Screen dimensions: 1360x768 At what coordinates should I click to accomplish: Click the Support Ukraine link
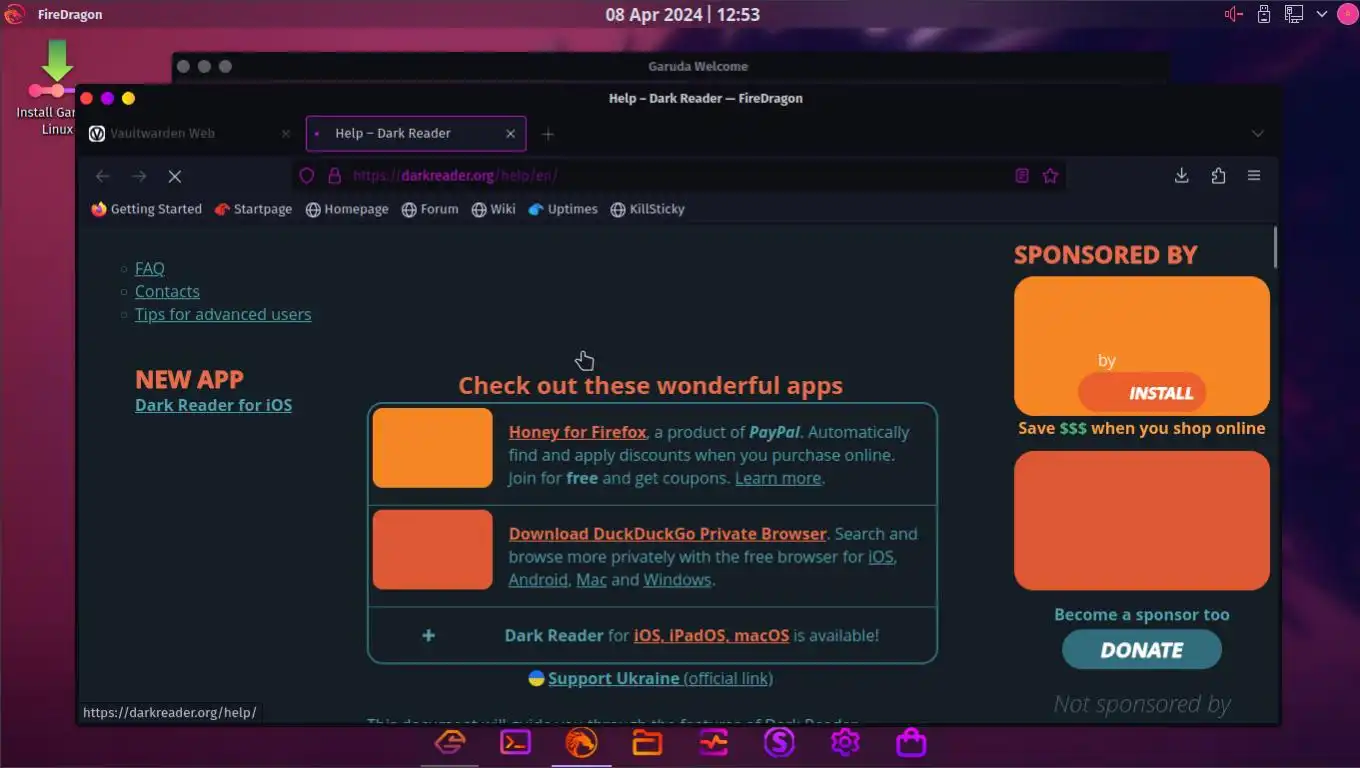point(660,678)
